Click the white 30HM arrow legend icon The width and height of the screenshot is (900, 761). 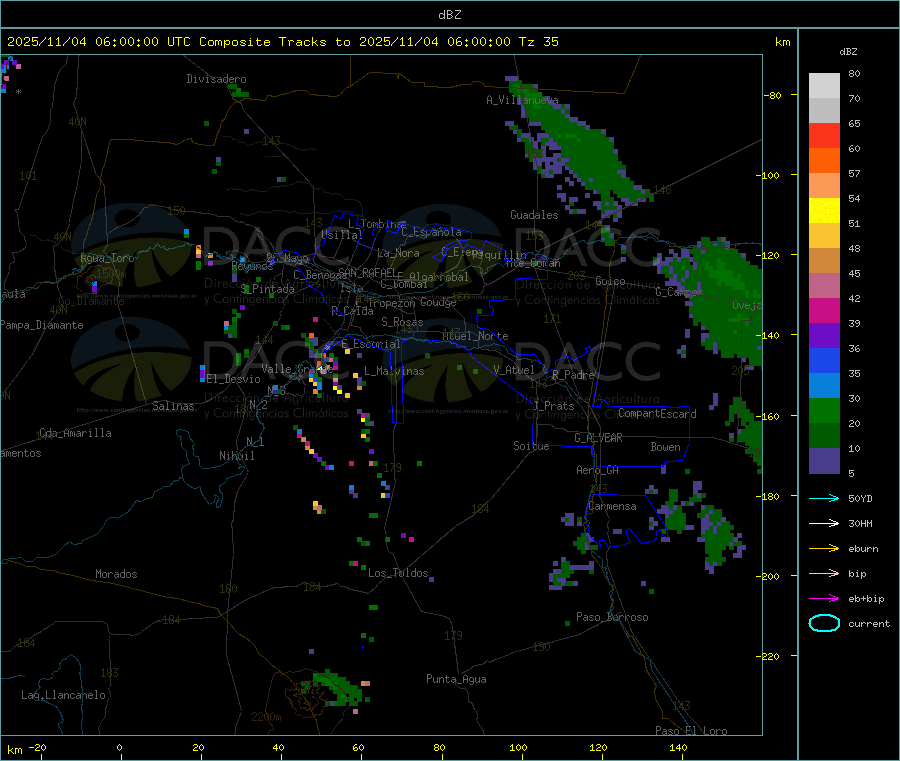(x=824, y=523)
